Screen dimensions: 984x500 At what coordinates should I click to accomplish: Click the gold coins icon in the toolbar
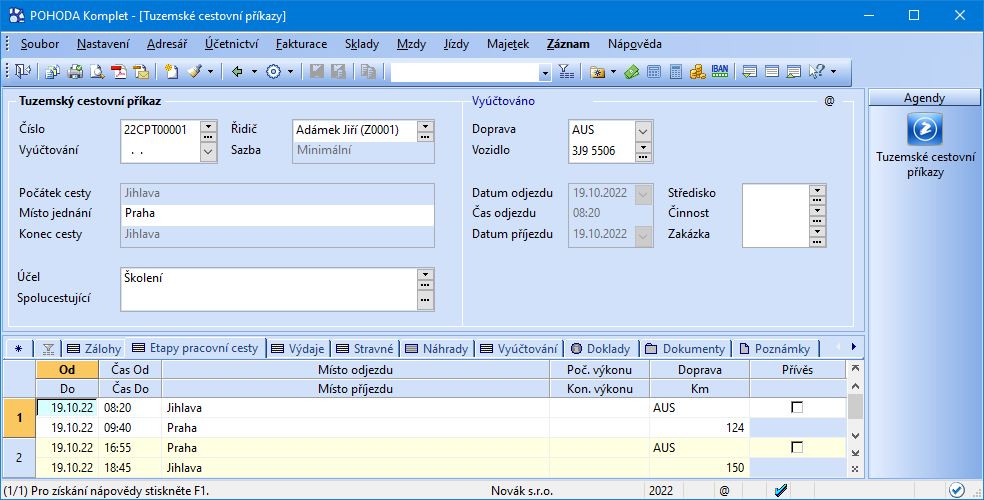coord(697,72)
